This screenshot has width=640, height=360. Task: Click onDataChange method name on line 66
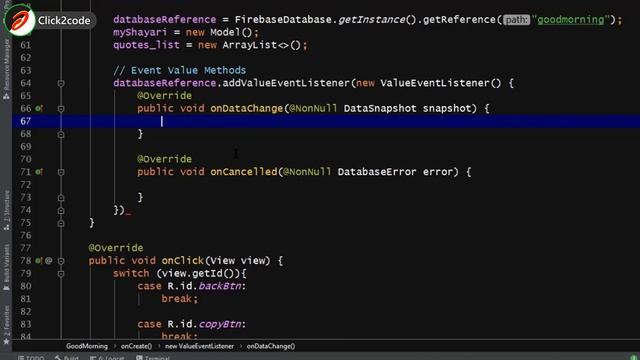247,108
